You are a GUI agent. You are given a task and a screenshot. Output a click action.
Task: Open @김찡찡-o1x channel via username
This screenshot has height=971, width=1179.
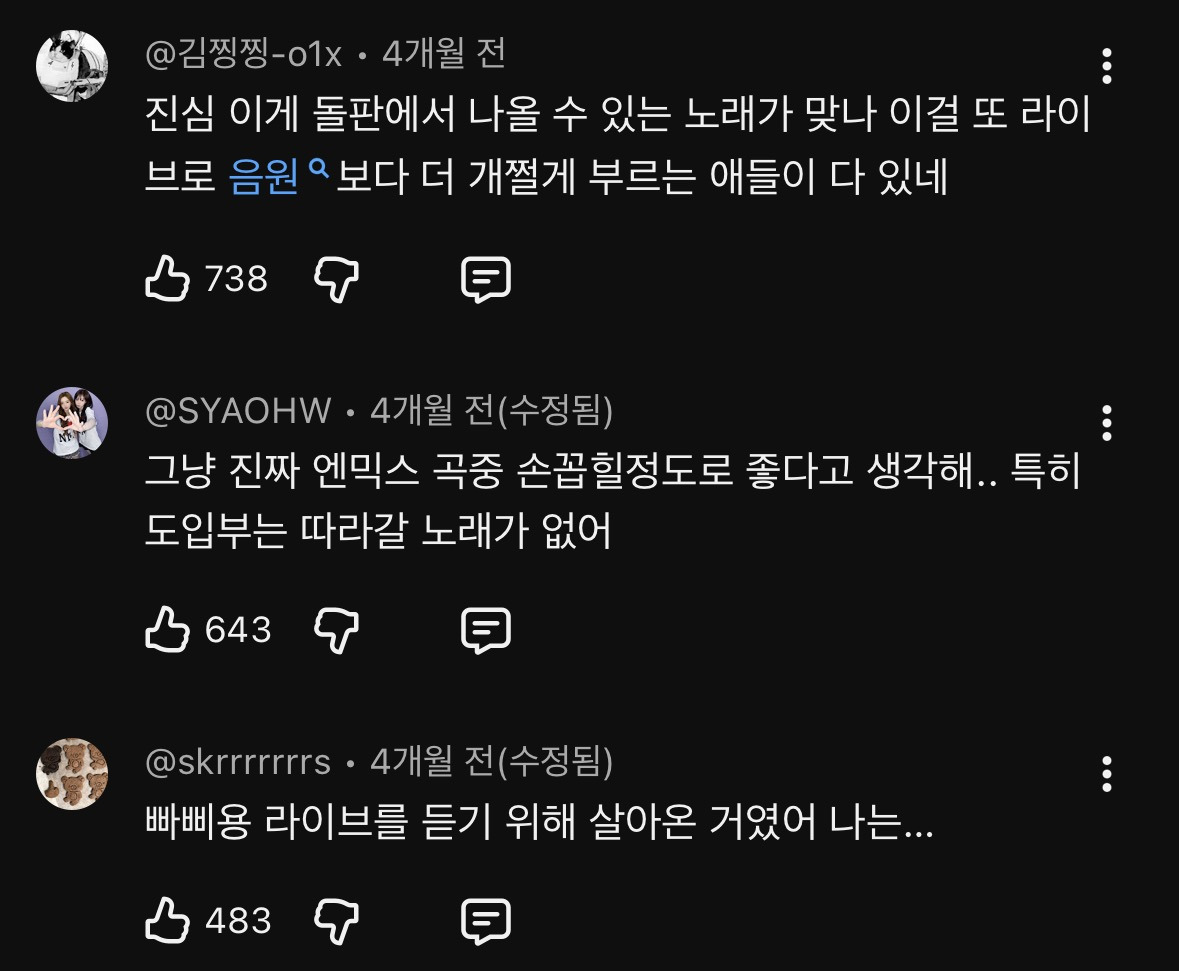pos(243,53)
